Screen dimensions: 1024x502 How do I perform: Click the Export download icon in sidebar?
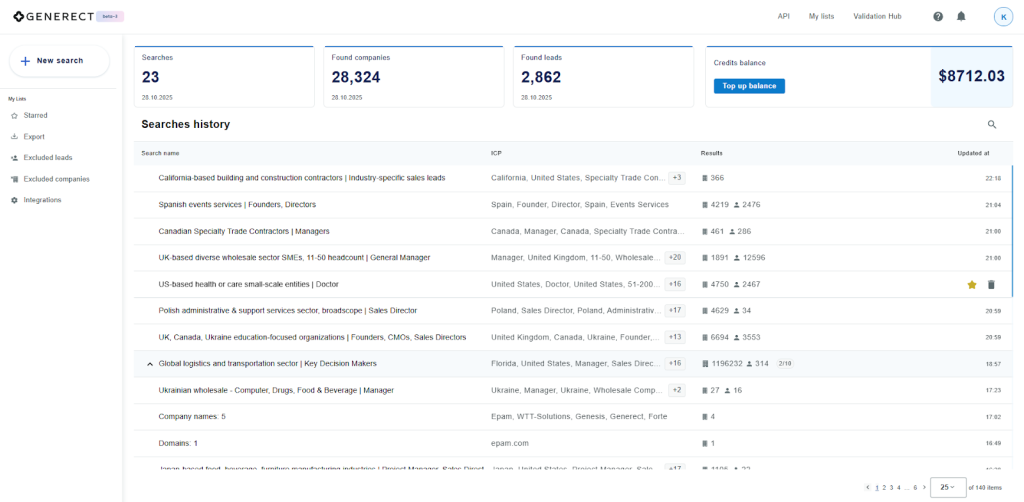(14, 137)
